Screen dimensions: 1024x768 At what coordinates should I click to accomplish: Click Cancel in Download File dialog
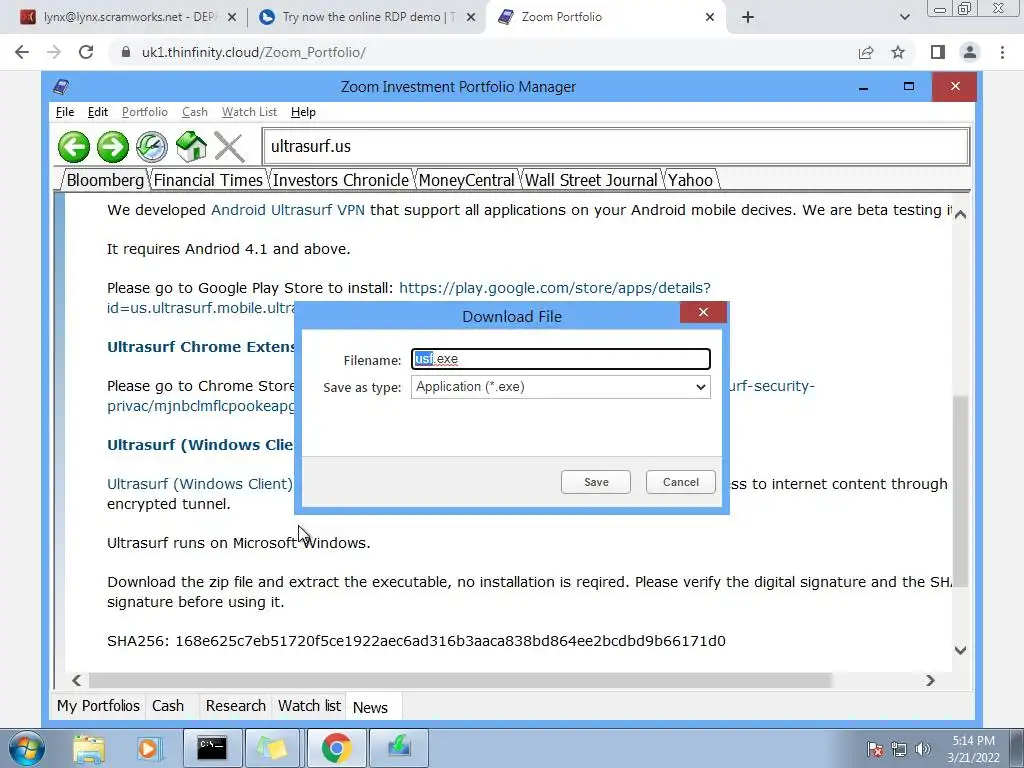(680, 482)
